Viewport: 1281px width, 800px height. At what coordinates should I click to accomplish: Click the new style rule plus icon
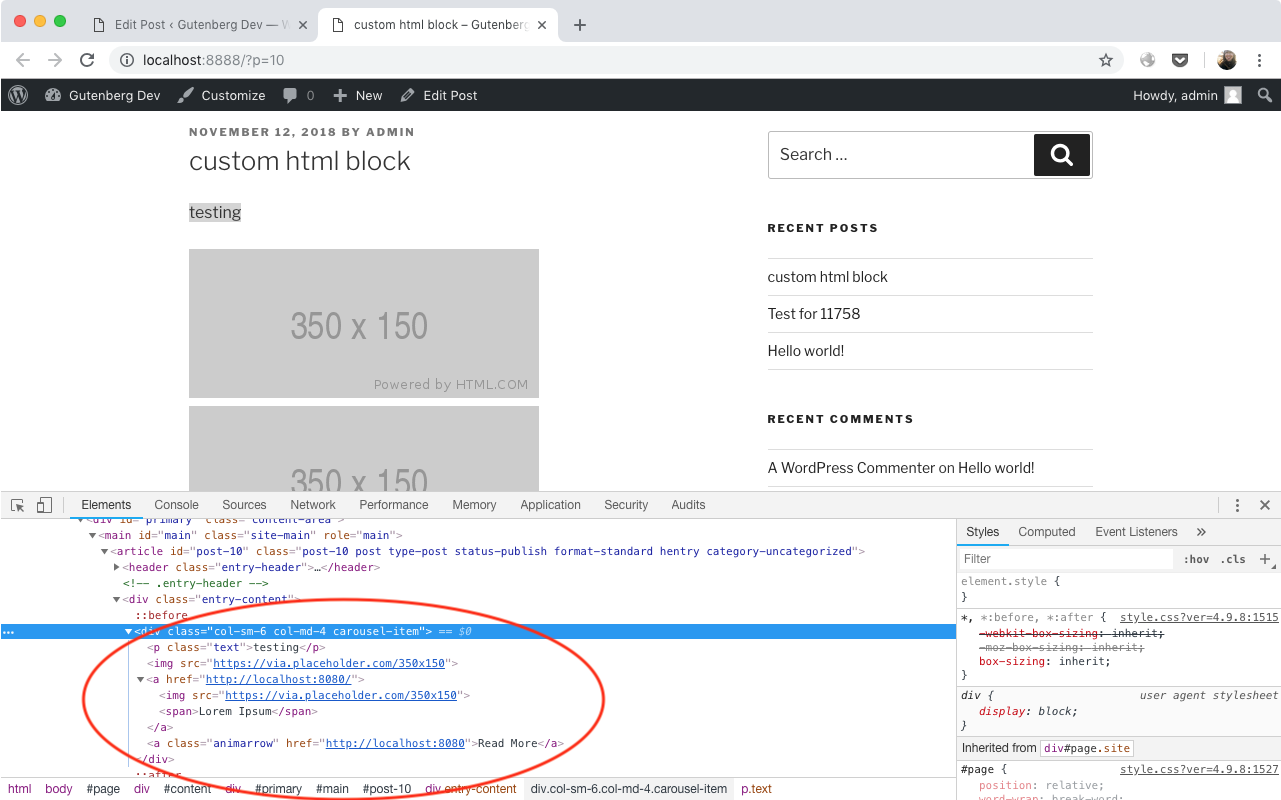coord(1265,559)
